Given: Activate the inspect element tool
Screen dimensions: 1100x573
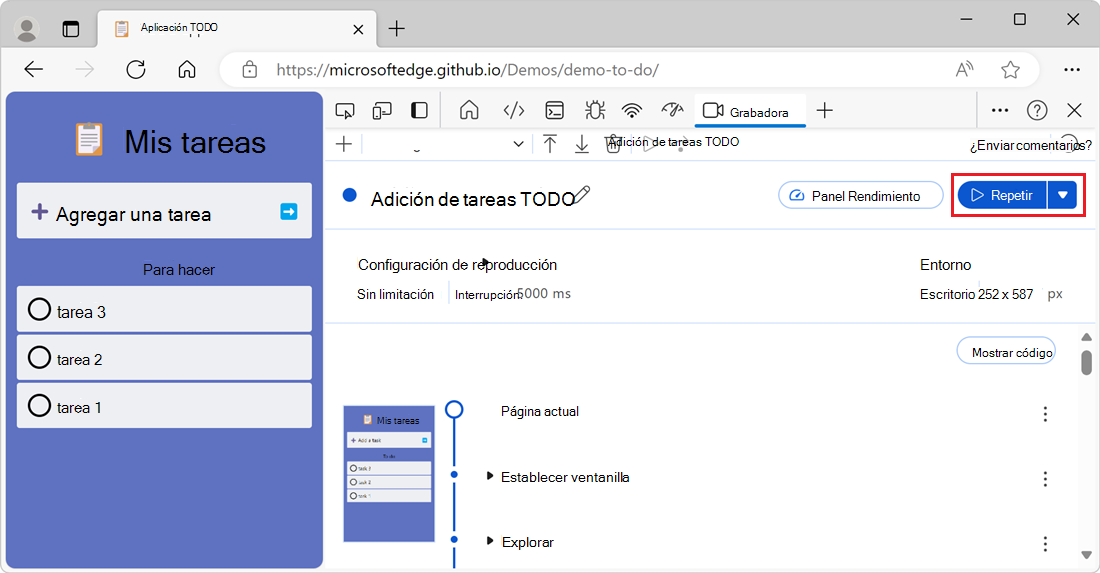Looking at the screenshot, I should pos(344,111).
